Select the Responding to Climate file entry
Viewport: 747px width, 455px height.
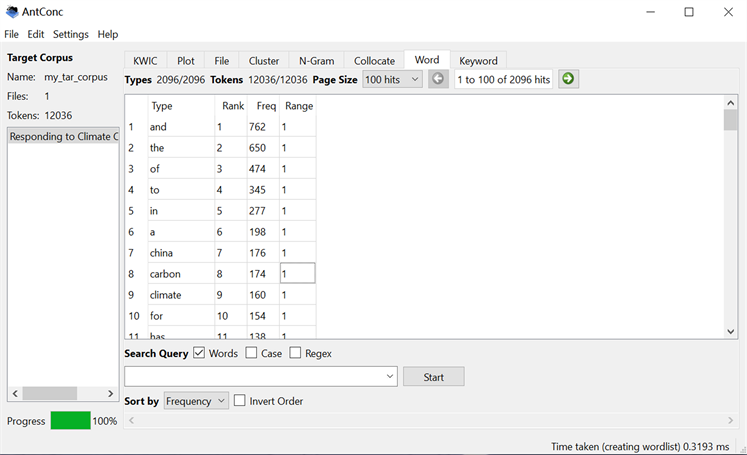[63, 137]
